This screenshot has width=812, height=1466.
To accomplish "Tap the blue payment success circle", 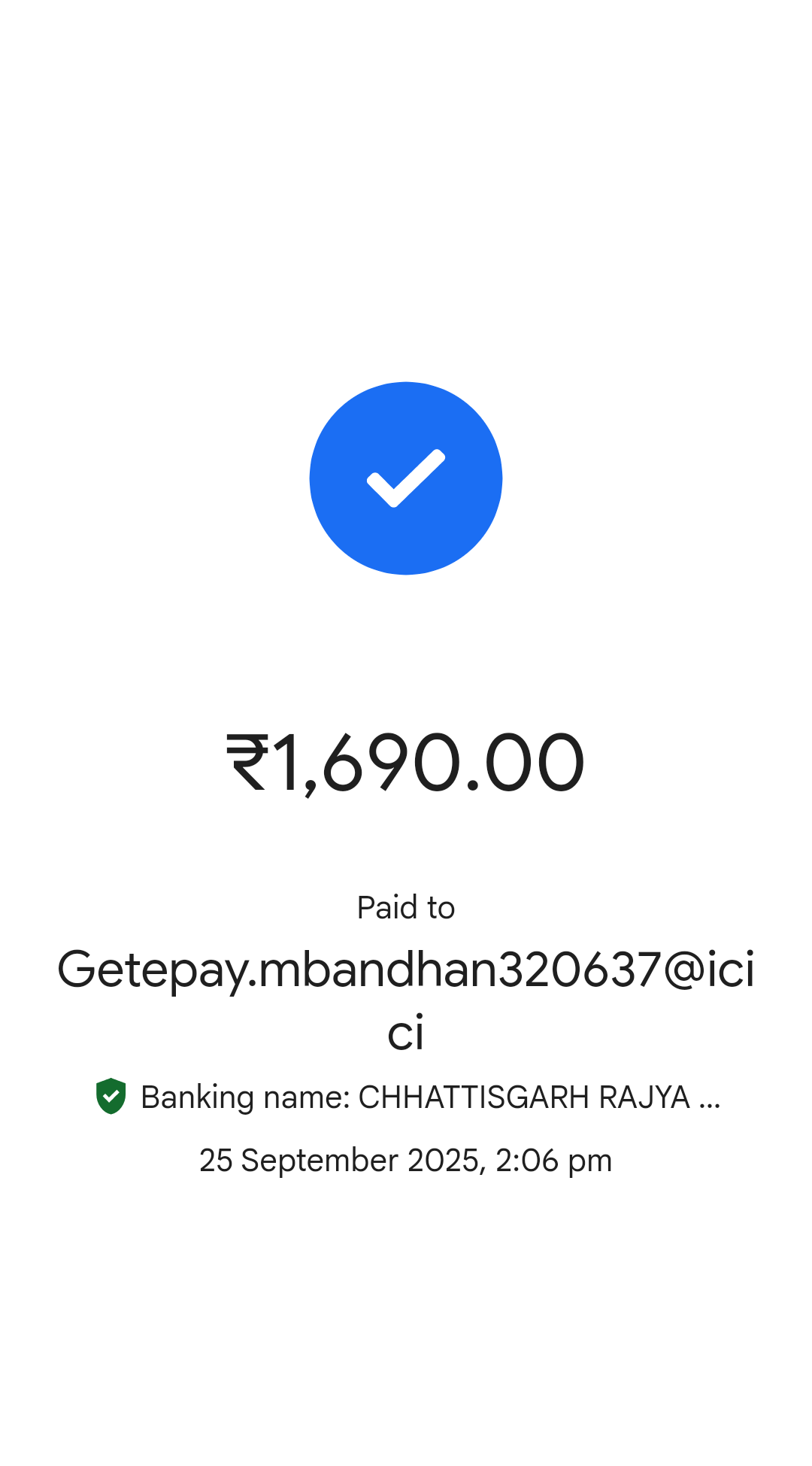I will 406,478.
